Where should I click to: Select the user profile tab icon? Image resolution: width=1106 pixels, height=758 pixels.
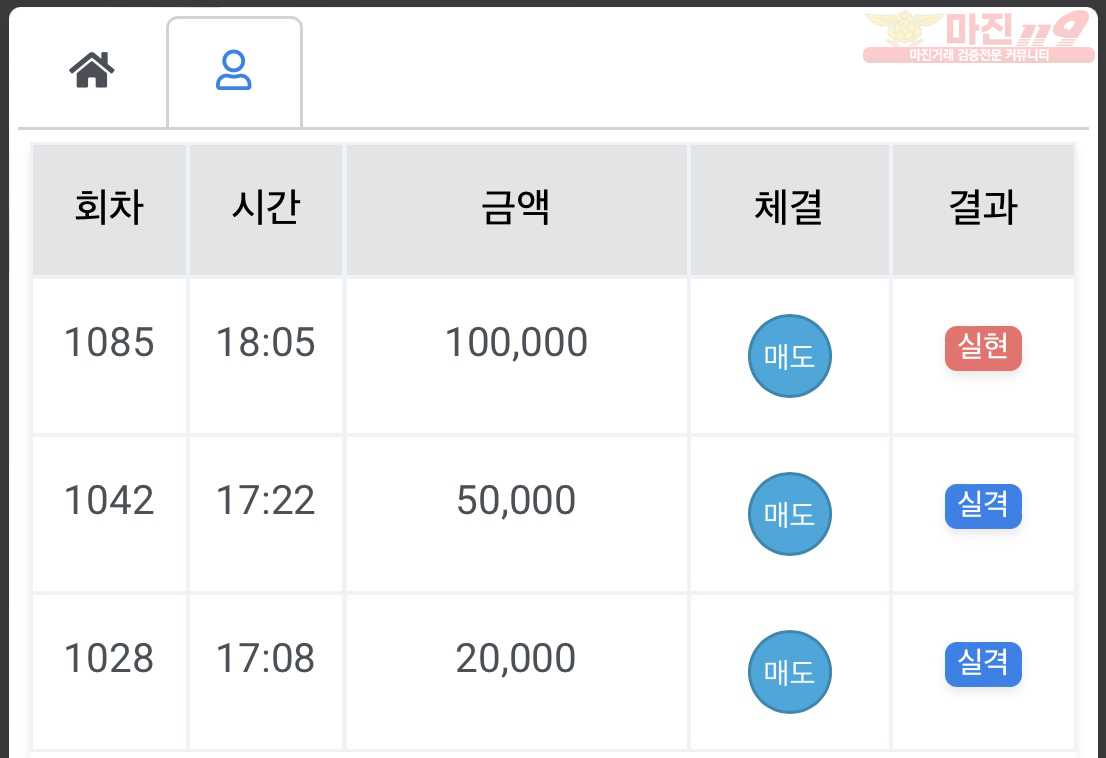click(x=233, y=70)
